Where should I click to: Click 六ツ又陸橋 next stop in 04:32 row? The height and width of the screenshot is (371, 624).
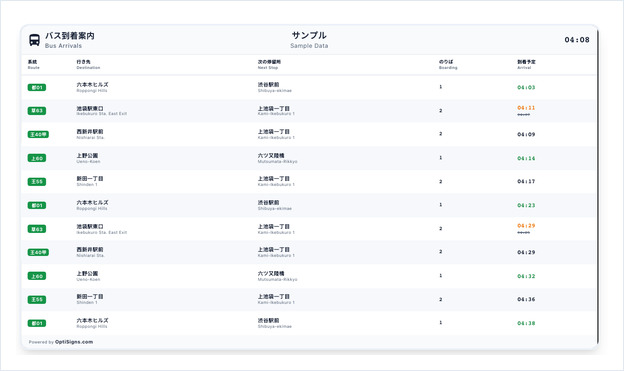pyautogui.click(x=271, y=273)
